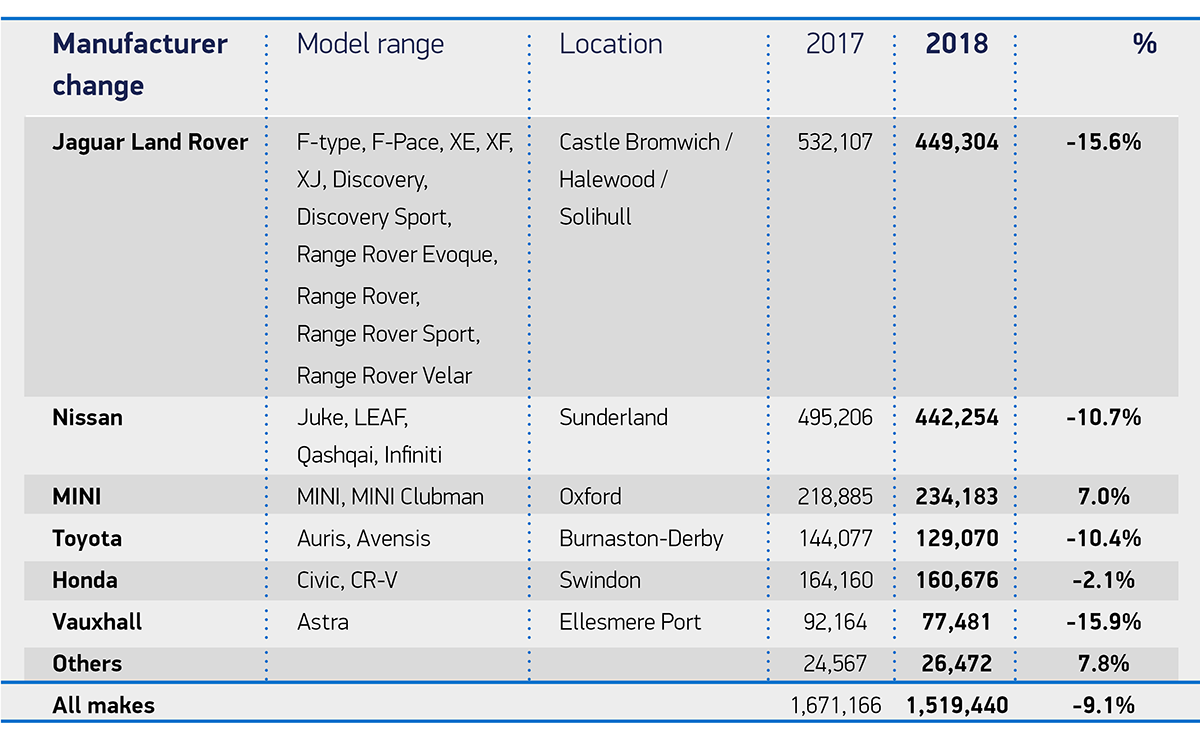Select the 'All makes' total row label
Viewport: 1200px width, 747px height.
pos(104,706)
